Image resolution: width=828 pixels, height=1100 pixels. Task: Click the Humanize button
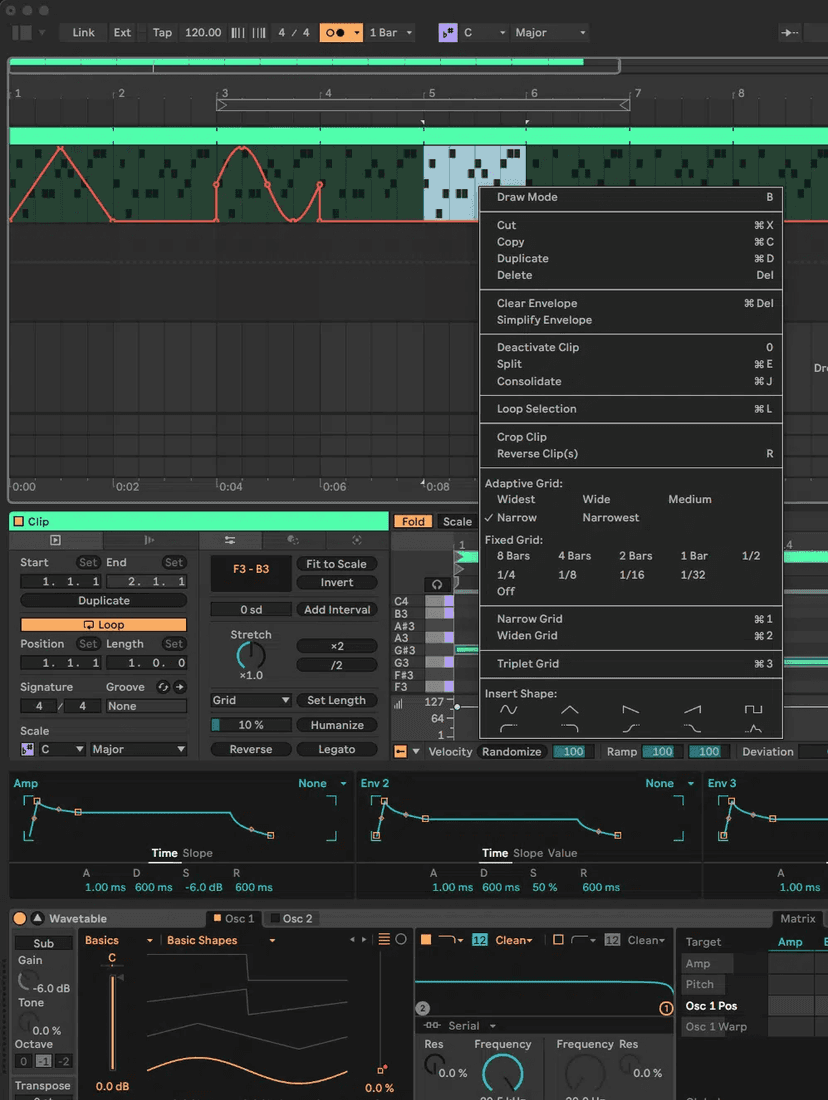337,725
